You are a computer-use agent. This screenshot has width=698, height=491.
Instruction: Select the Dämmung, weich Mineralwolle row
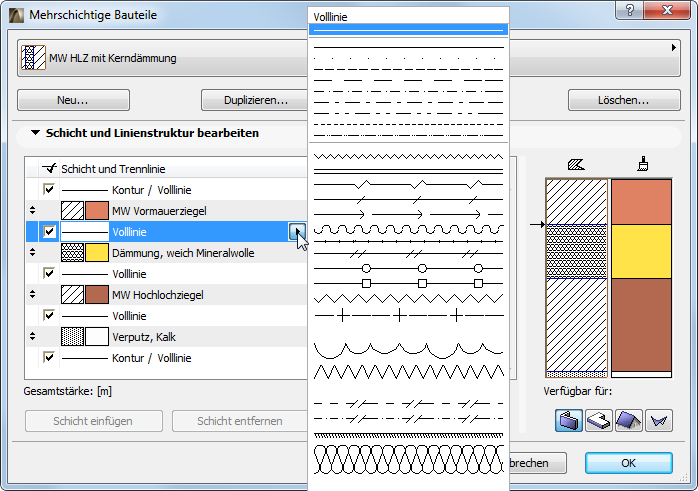pos(166,253)
